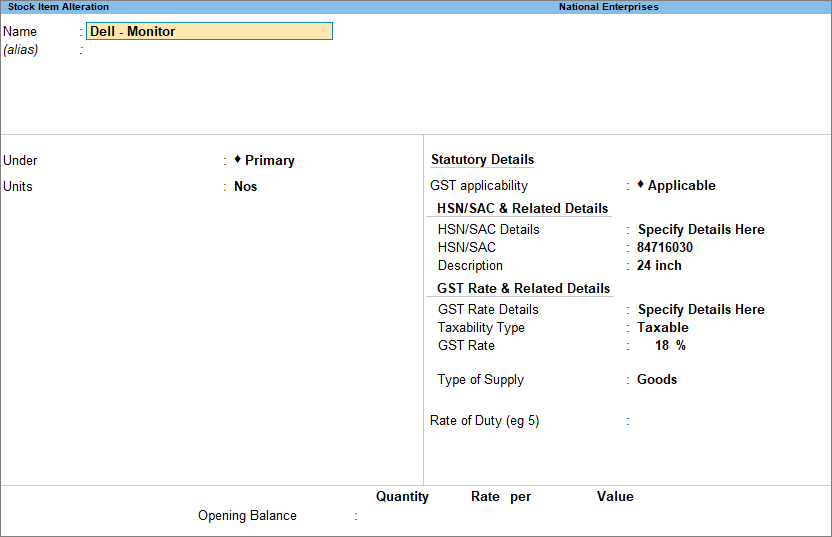Click the Taxability Type label
Image resolution: width=832 pixels, height=537 pixels.
pyautogui.click(x=481, y=327)
